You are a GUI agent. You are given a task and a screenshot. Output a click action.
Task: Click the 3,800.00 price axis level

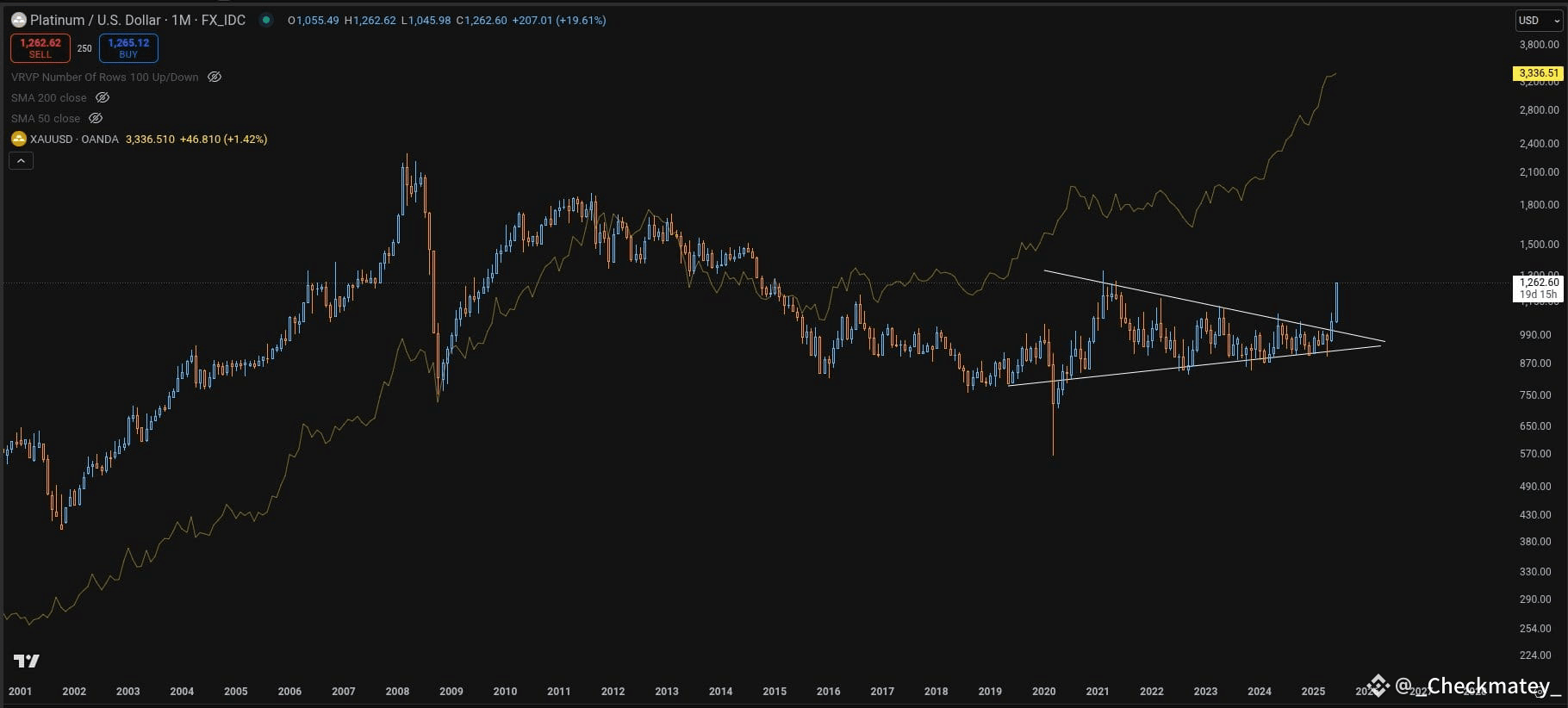click(x=1539, y=44)
